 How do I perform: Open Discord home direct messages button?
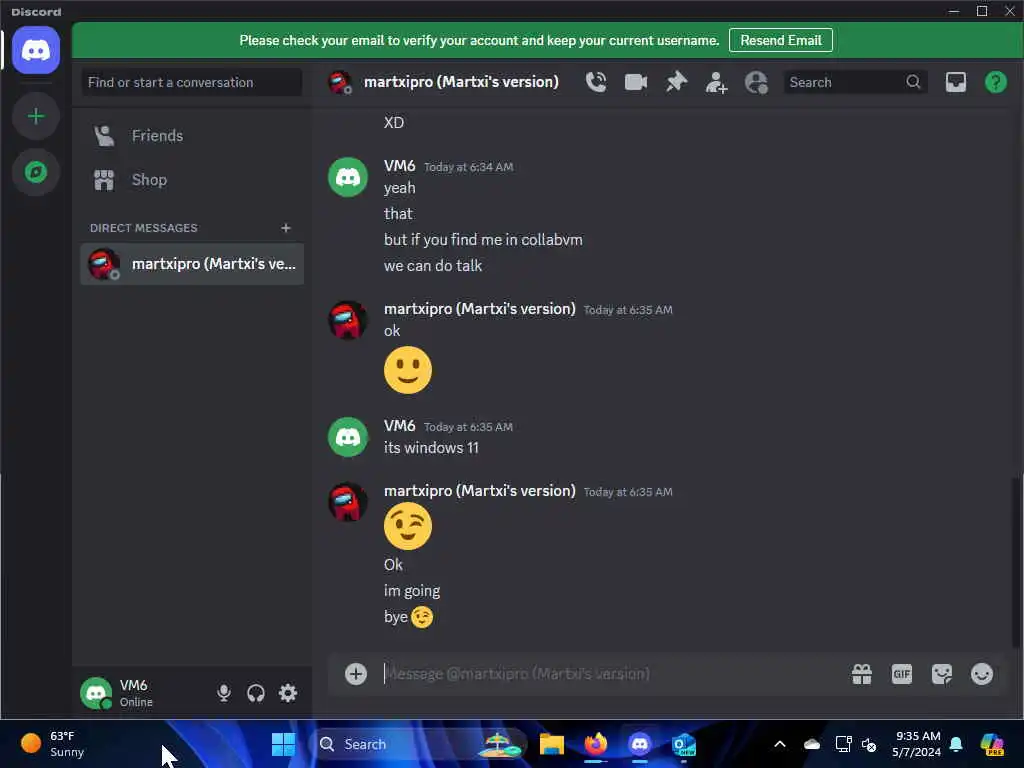point(36,50)
